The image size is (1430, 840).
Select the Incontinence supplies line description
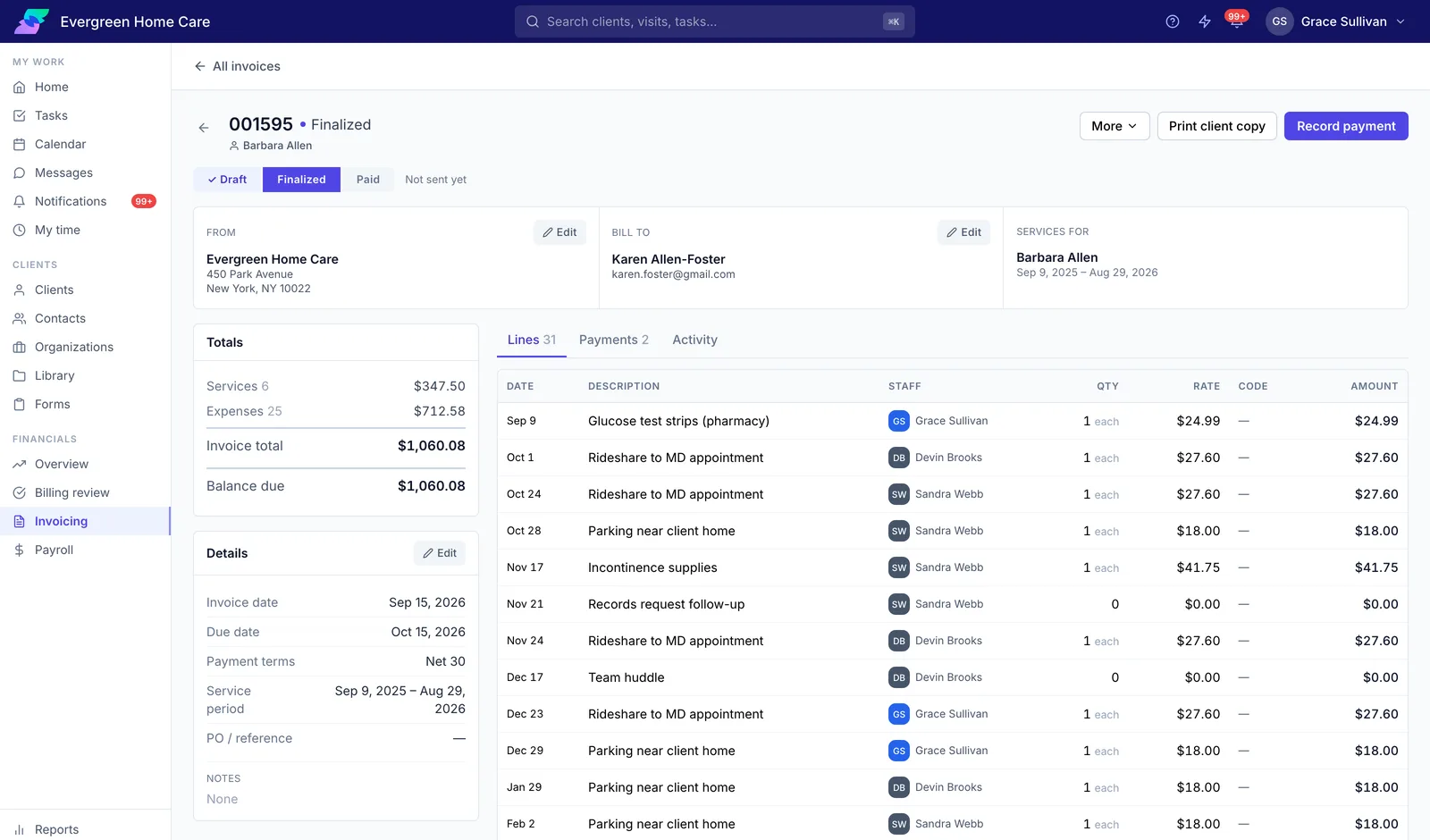pyautogui.click(x=652, y=567)
